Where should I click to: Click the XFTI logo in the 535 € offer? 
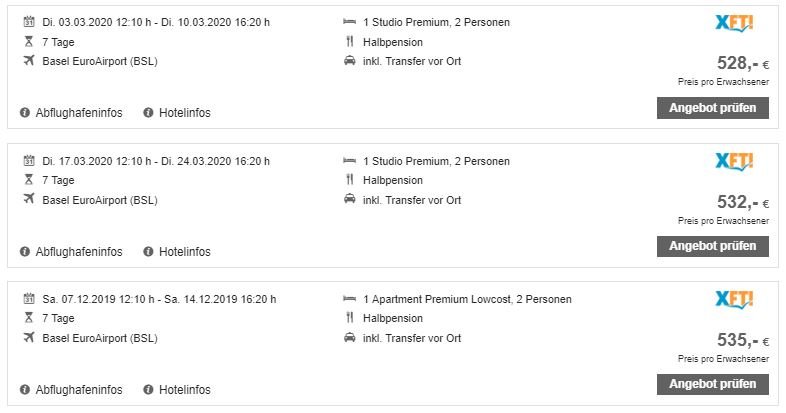point(736,299)
